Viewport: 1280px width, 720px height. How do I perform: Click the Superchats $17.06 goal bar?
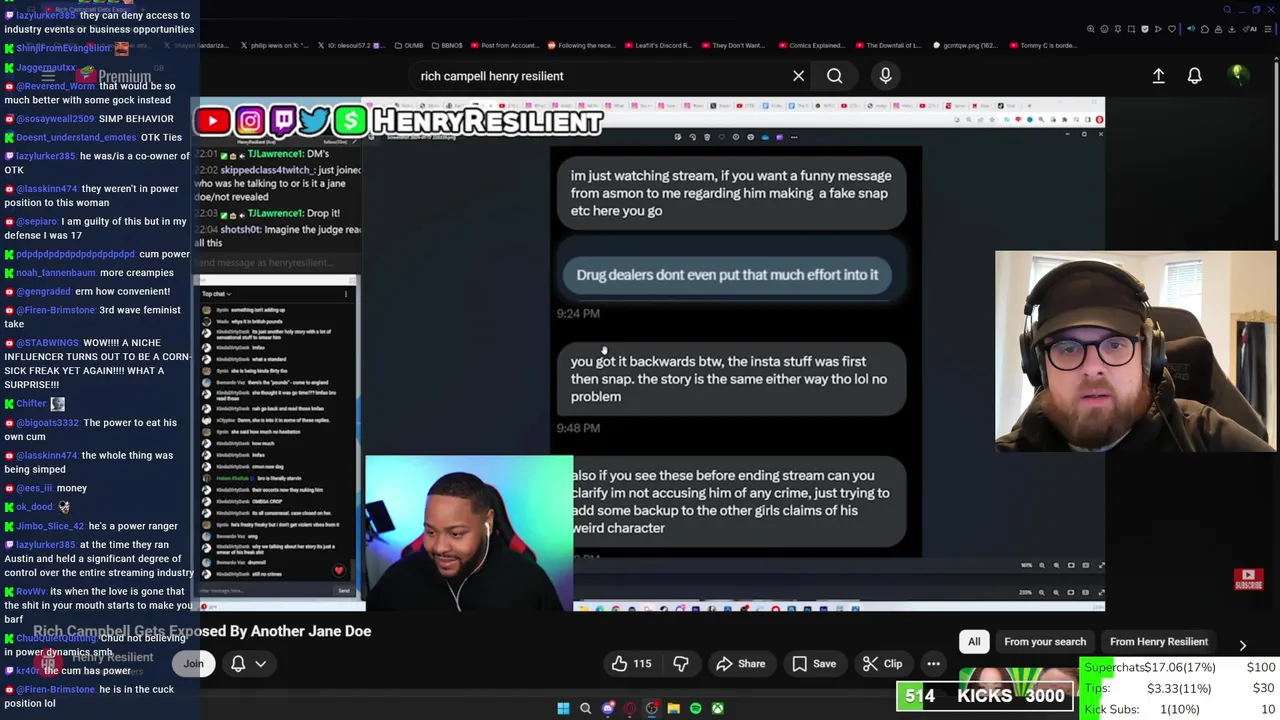pyautogui.click(x=1180, y=667)
